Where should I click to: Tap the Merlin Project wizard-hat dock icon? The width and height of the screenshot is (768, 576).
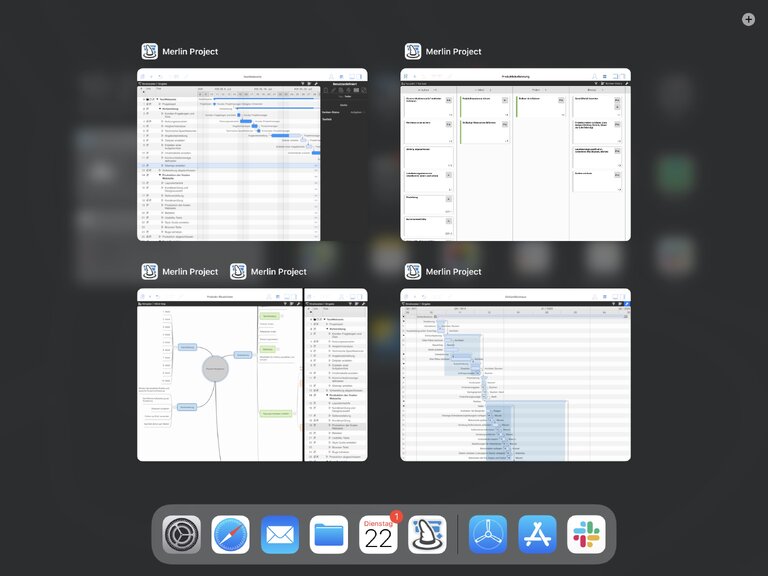pyautogui.click(x=427, y=534)
